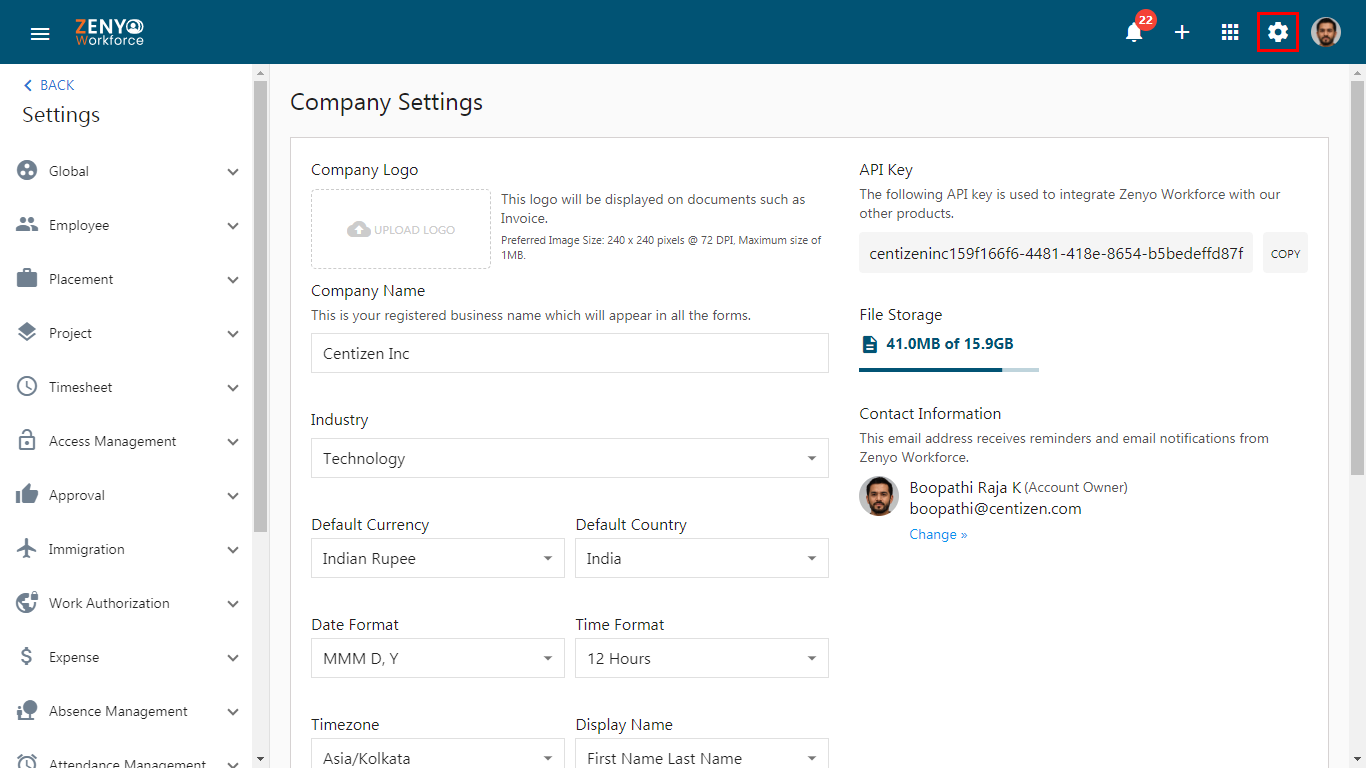The height and width of the screenshot is (768, 1366).
Task: Click the Expense dollar icon
Action: pos(27,656)
